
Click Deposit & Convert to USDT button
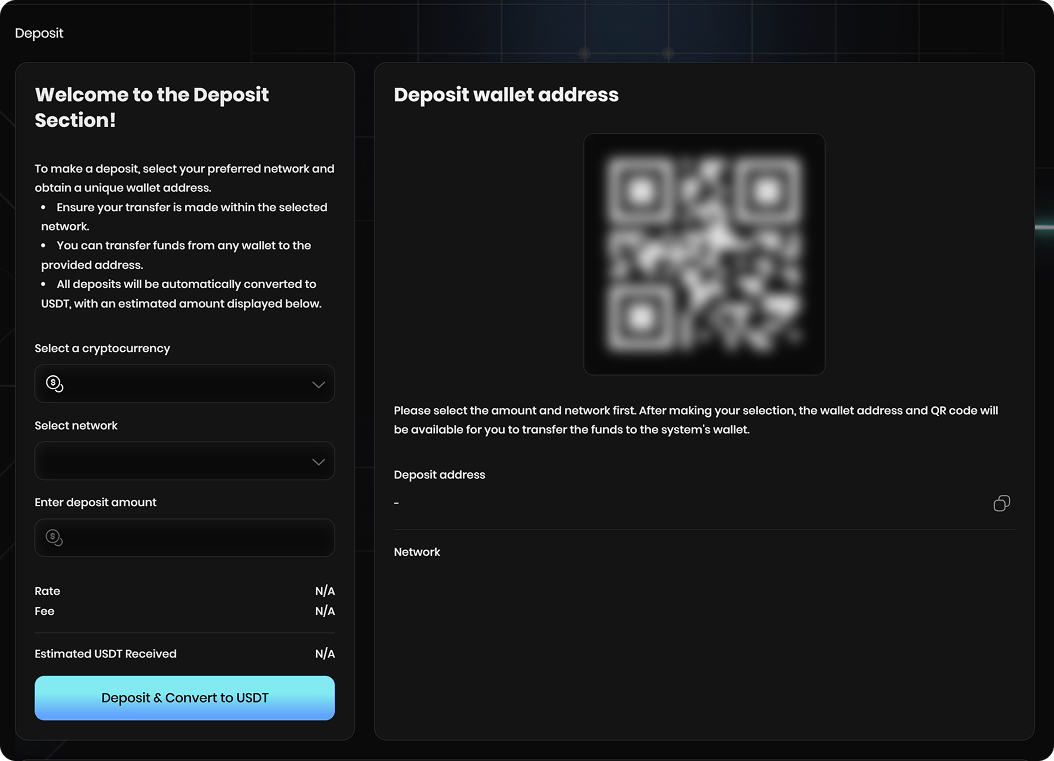click(x=185, y=698)
